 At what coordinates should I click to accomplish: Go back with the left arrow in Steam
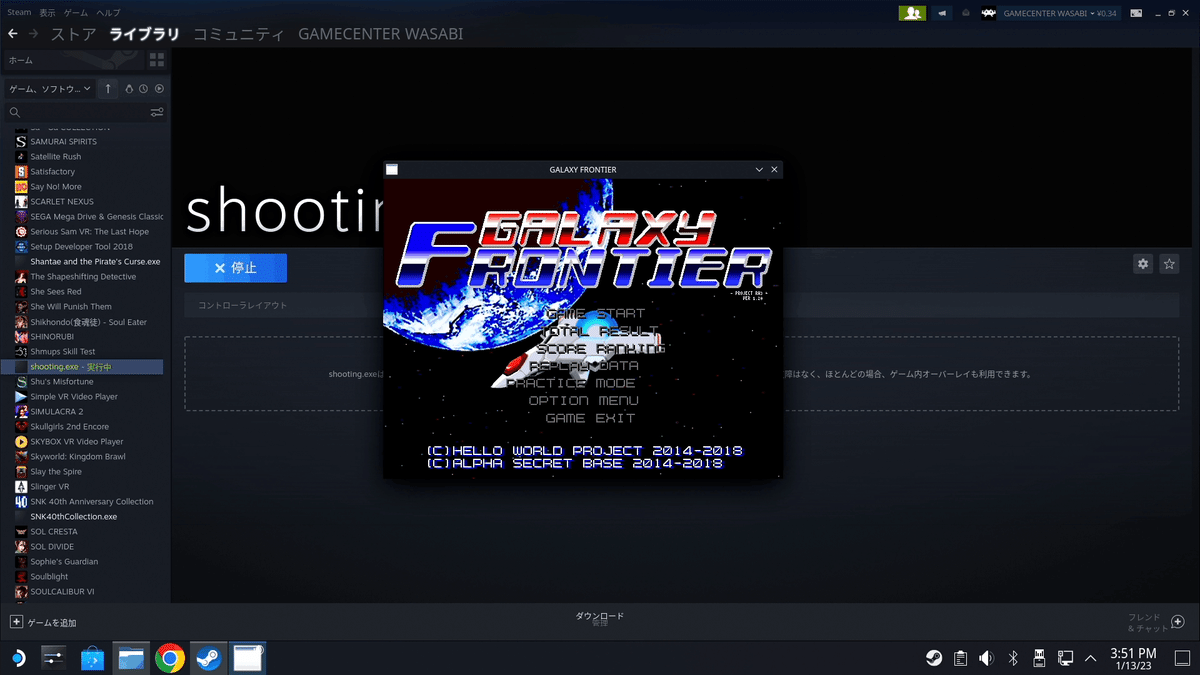coord(12,34)
